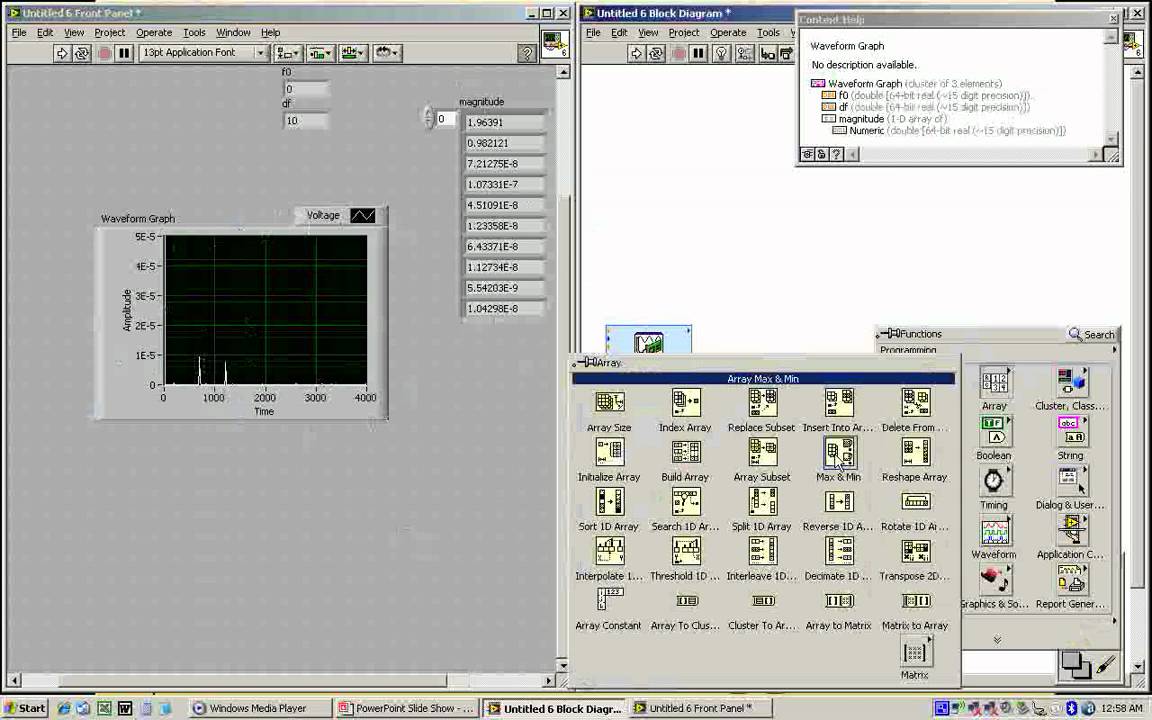Screen dimensions: 1152x720
Task: Select Delete From Array function
Action: tap(915, 403)
